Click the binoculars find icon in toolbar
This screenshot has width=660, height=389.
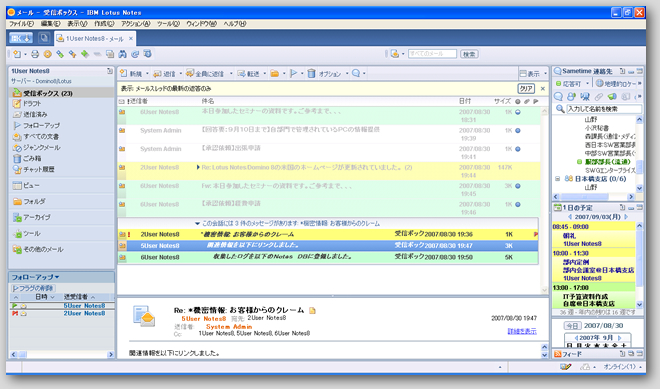(x=122, y=54)
